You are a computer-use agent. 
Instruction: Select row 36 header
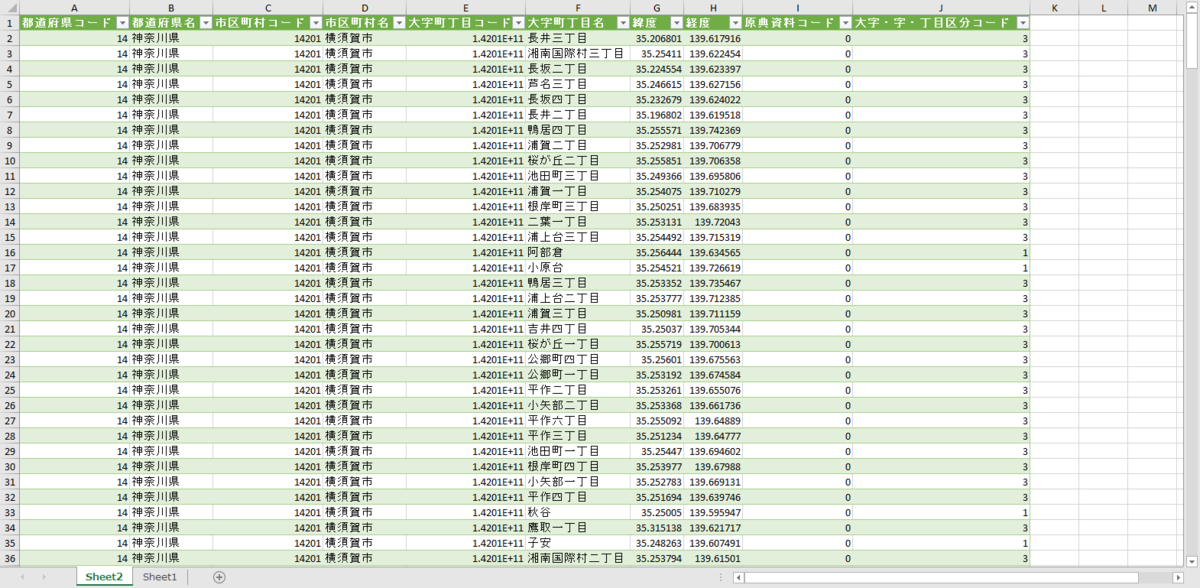[x=9, y=558]
